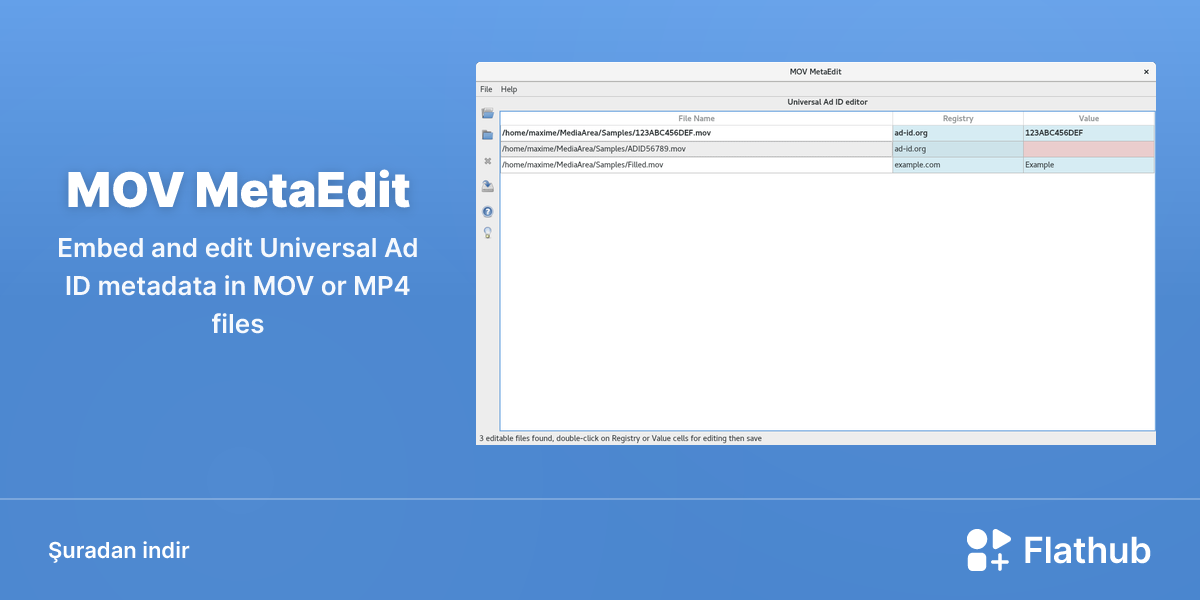Click the Save all files icon
This screenshot has width=1200, height=600.
pyautogui.click(x=487, y=186)
